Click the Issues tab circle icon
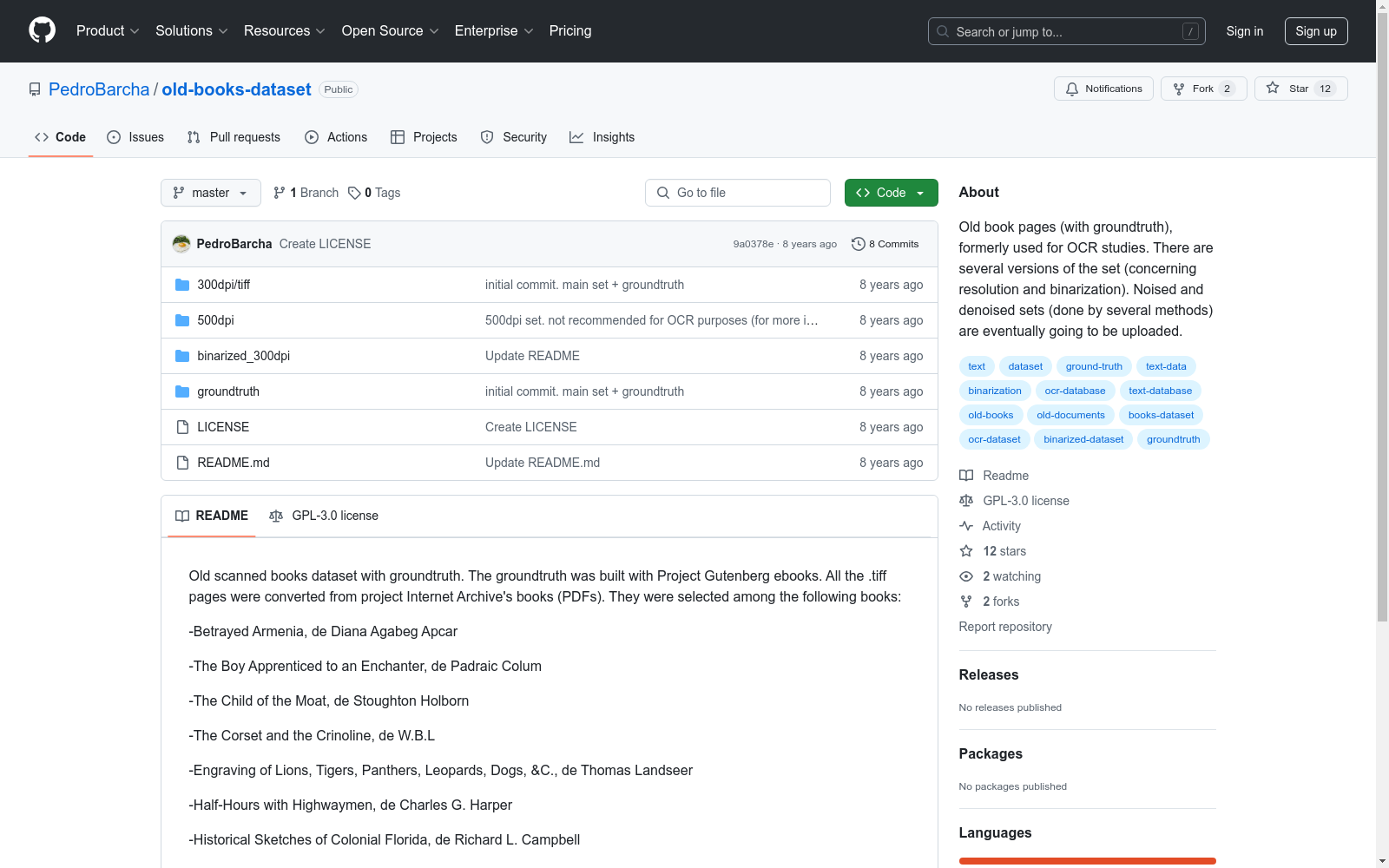Viewport: 1389px width, 868px height. tap(114, 137)
